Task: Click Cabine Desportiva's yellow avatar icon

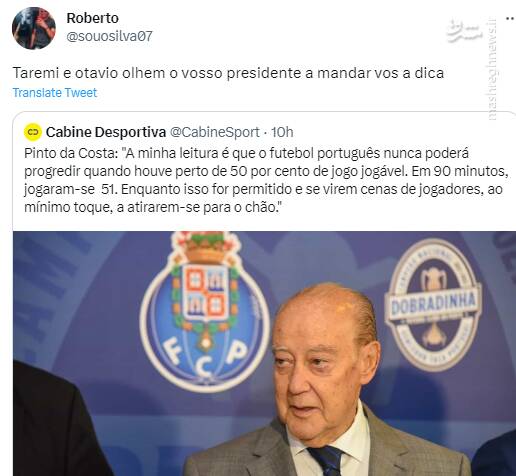Action: click(33, 132)
